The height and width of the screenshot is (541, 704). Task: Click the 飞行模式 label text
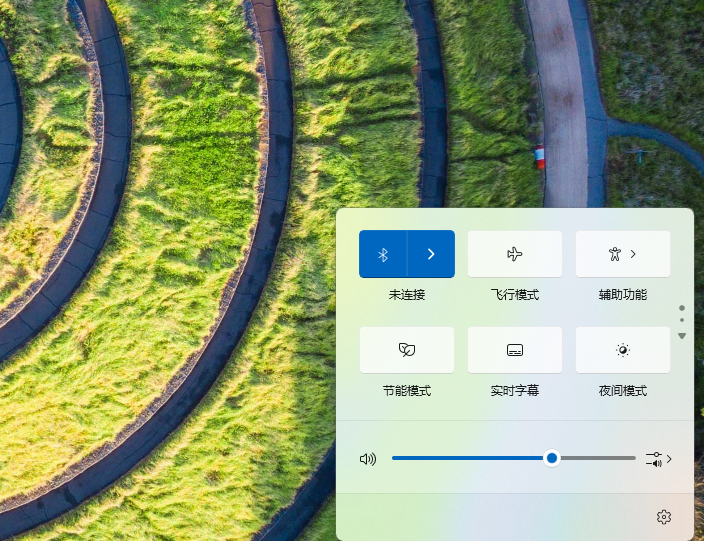(x=515, y=295)
